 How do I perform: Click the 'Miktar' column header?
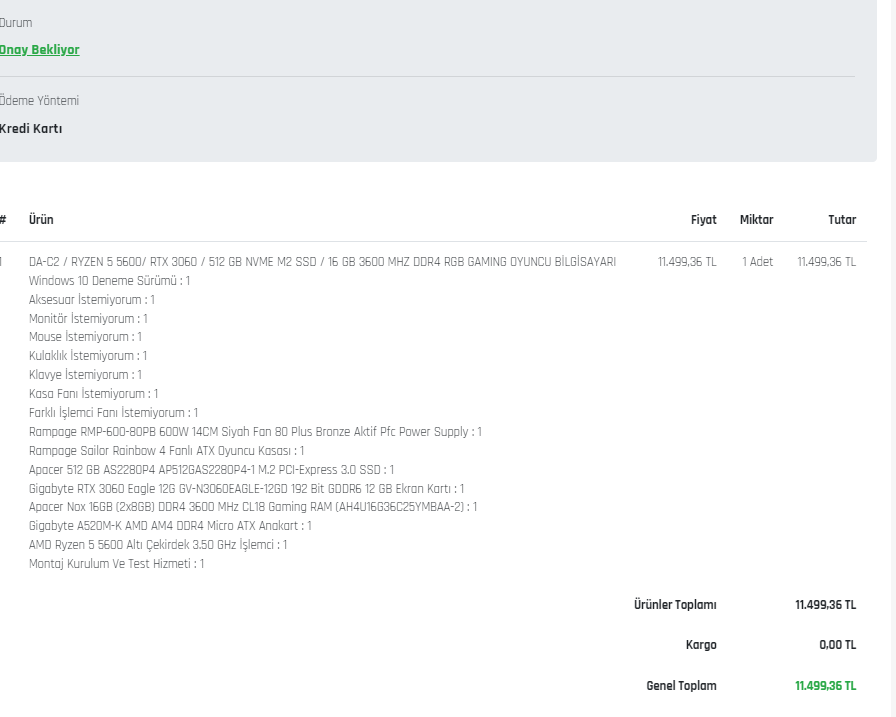point(756,220)
